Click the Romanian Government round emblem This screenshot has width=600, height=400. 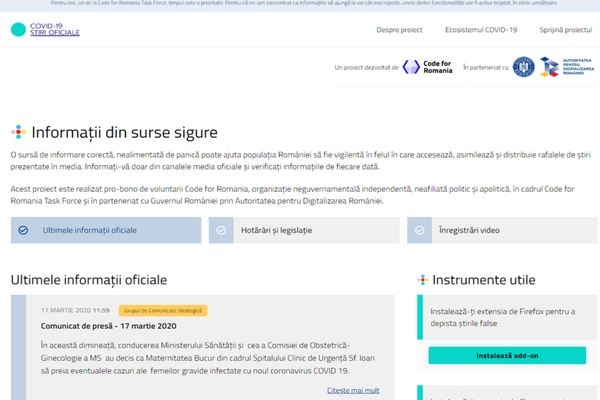coord(523,67)
